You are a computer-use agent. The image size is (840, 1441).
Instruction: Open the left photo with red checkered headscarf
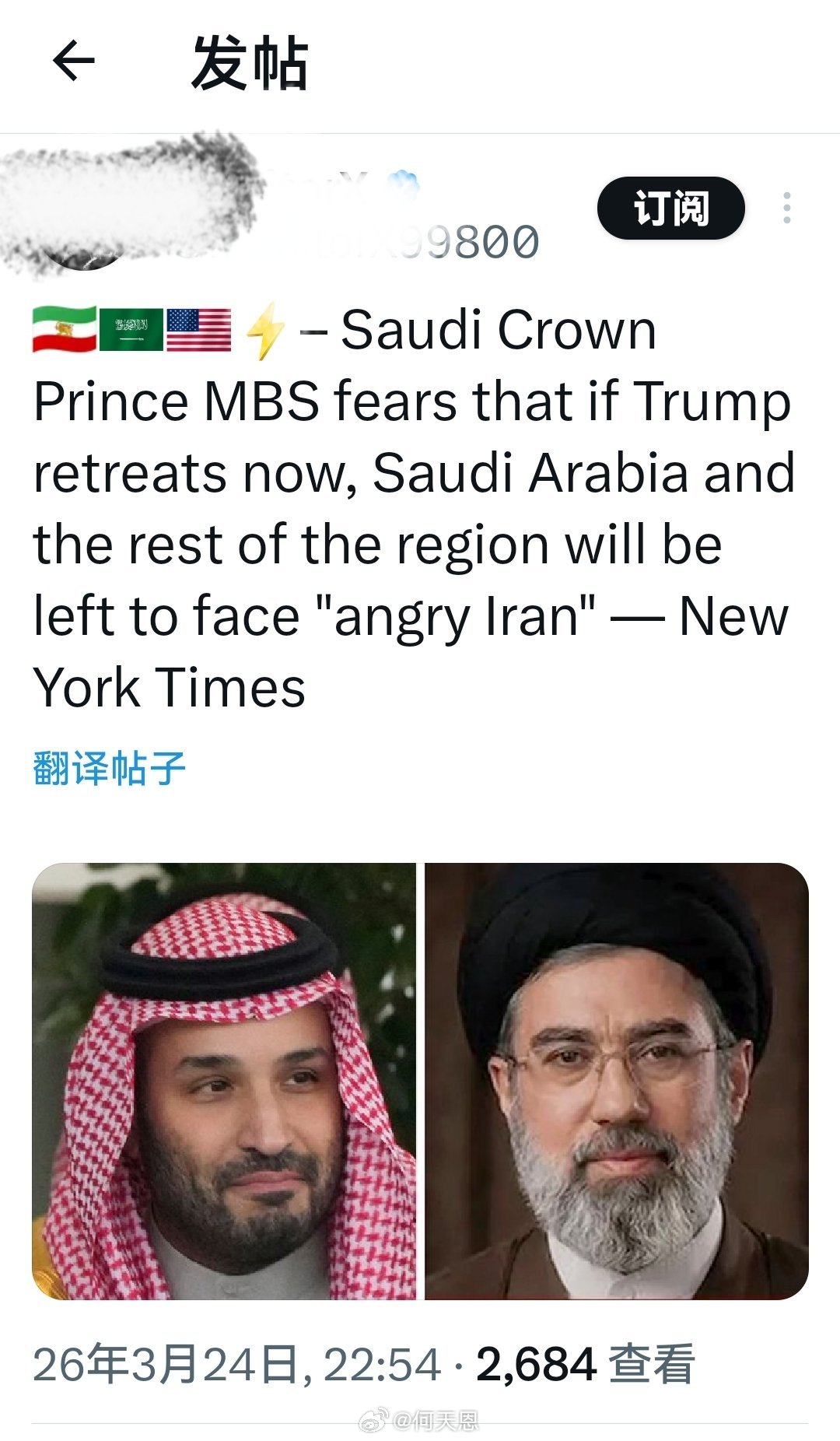pyautogui.click(x=224, y=1081)
